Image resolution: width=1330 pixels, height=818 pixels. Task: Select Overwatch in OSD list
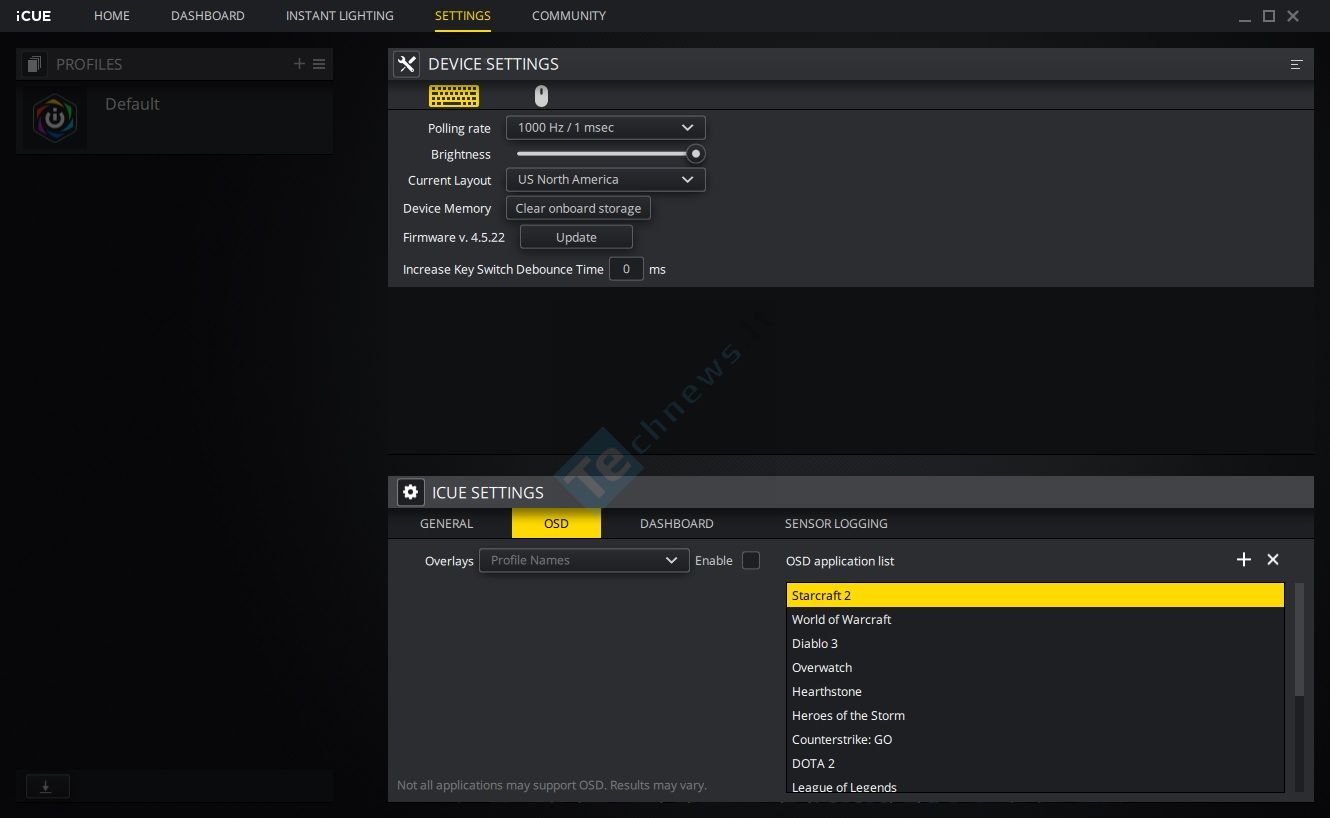tap(1035, 667)
